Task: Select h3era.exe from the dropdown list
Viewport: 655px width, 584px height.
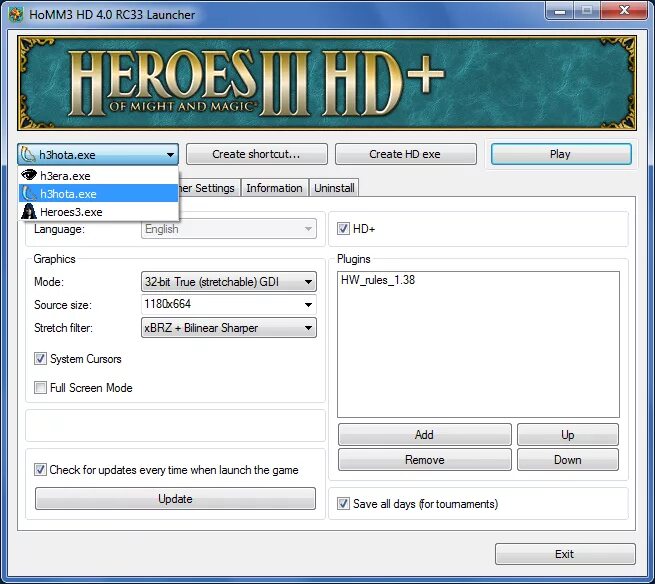Action: 99,176
